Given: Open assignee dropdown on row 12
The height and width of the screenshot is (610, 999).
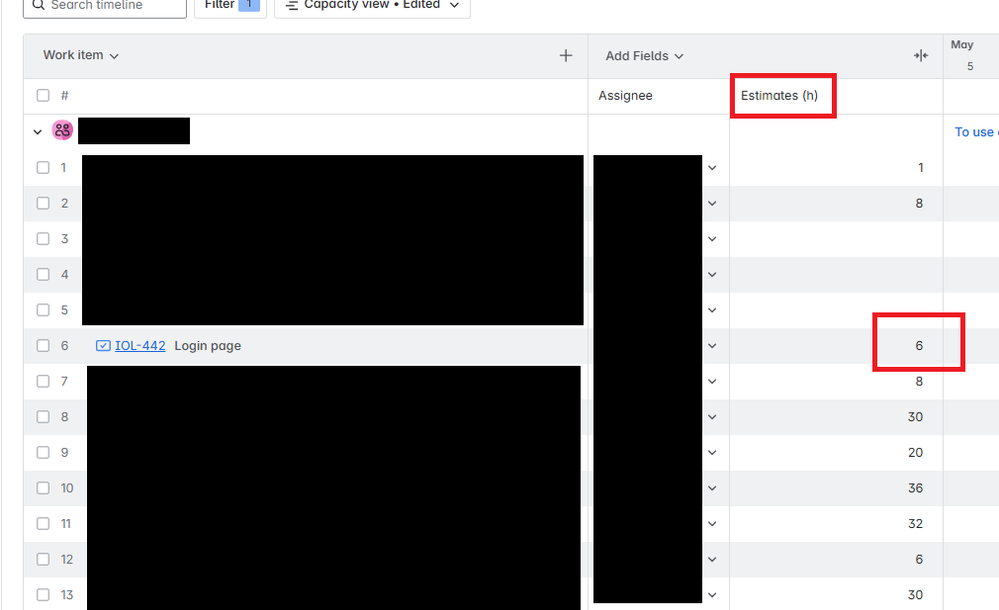Looking at the screenshot, I should [x=712, y=560].
